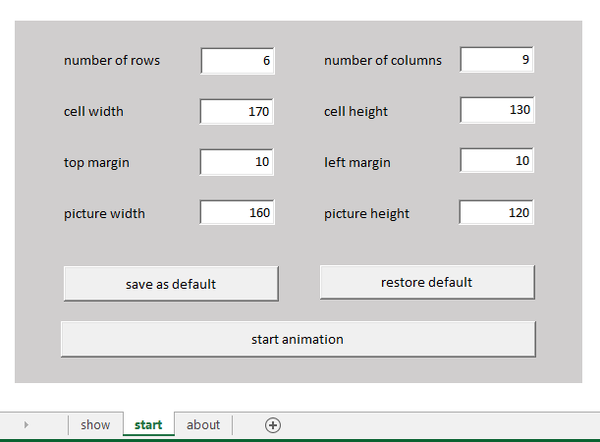Click the restore default button
Viewport: 600px width, 442px height.
coord(427,282)
